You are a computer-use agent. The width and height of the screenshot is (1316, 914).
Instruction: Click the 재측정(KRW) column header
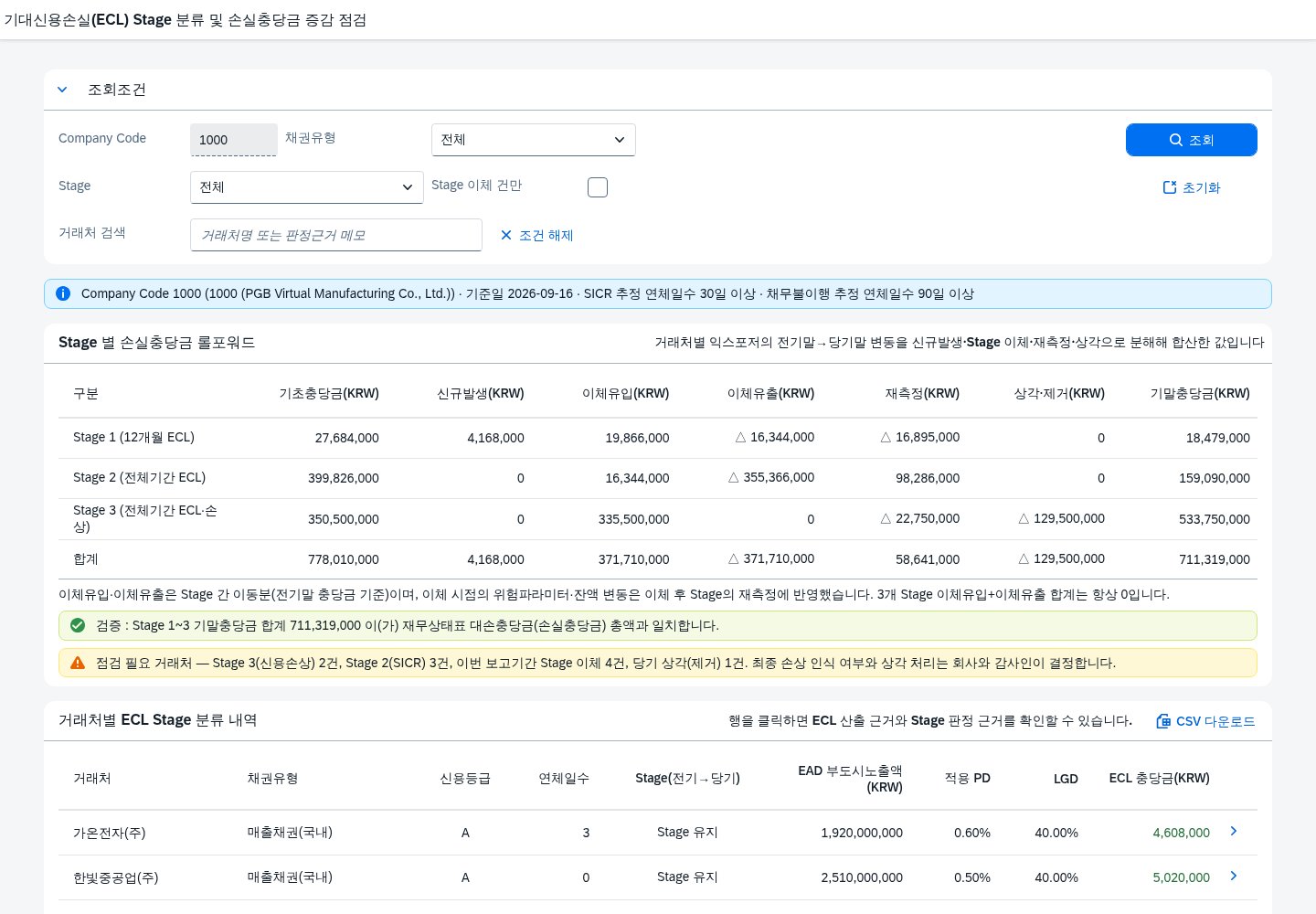tap(923, 393)
